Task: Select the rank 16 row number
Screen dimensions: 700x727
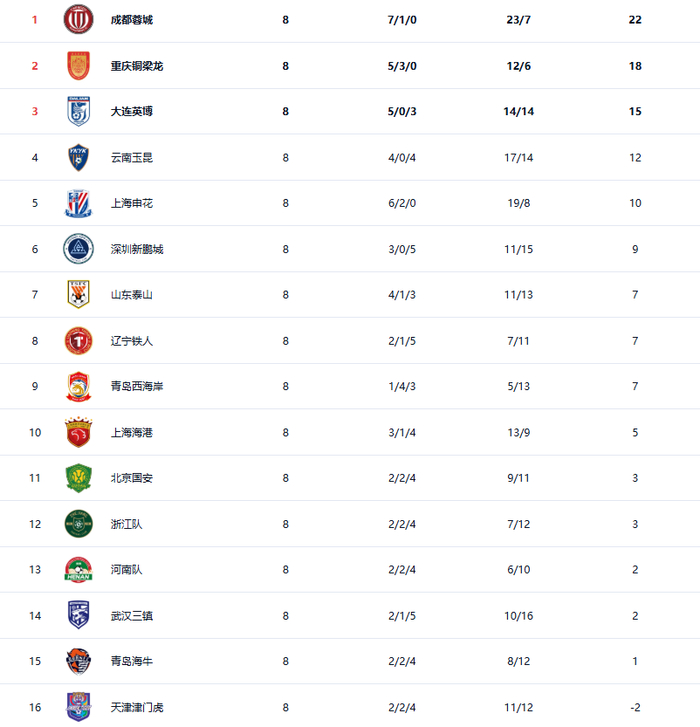Action: click(x=35, y=707)
